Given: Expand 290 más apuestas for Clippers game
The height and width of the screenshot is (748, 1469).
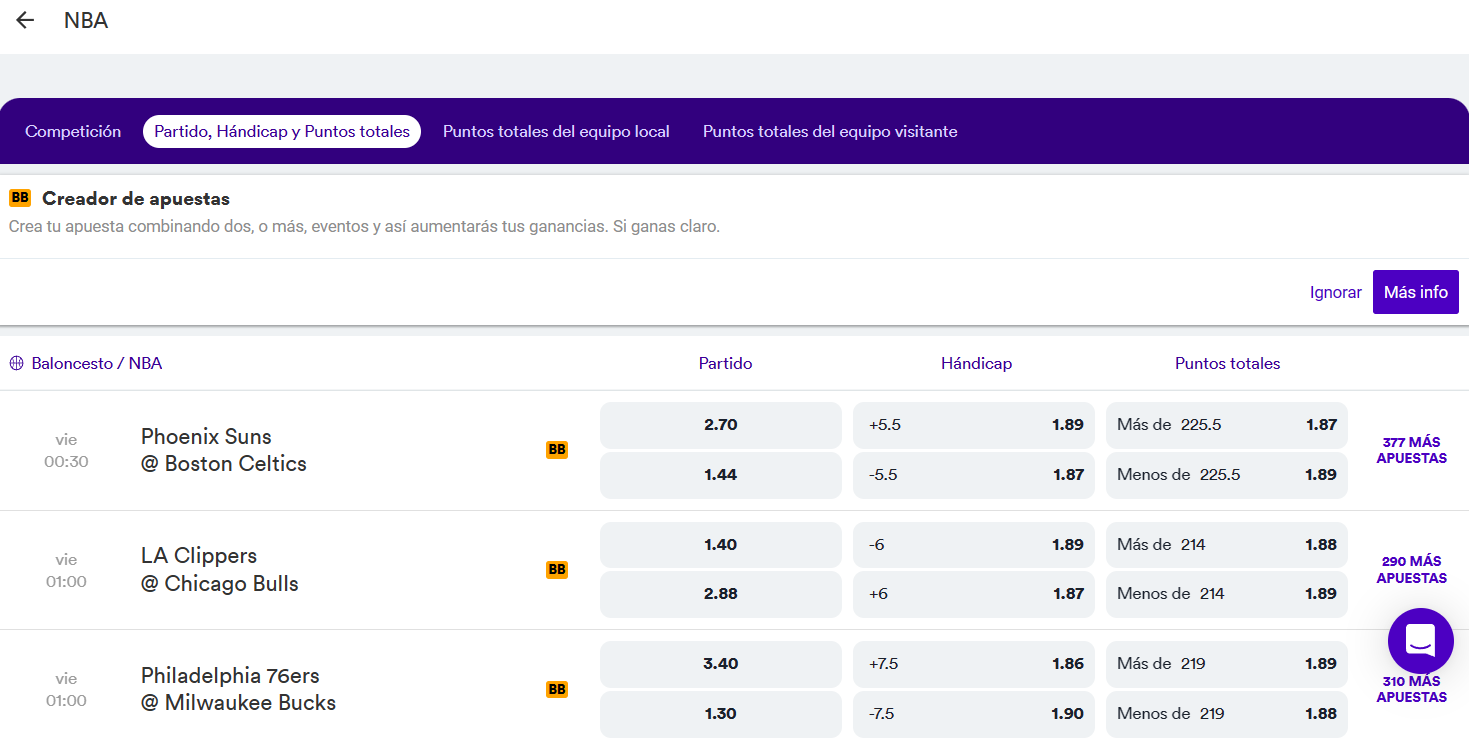Looking at the screenshot, I should (1411, 570).
